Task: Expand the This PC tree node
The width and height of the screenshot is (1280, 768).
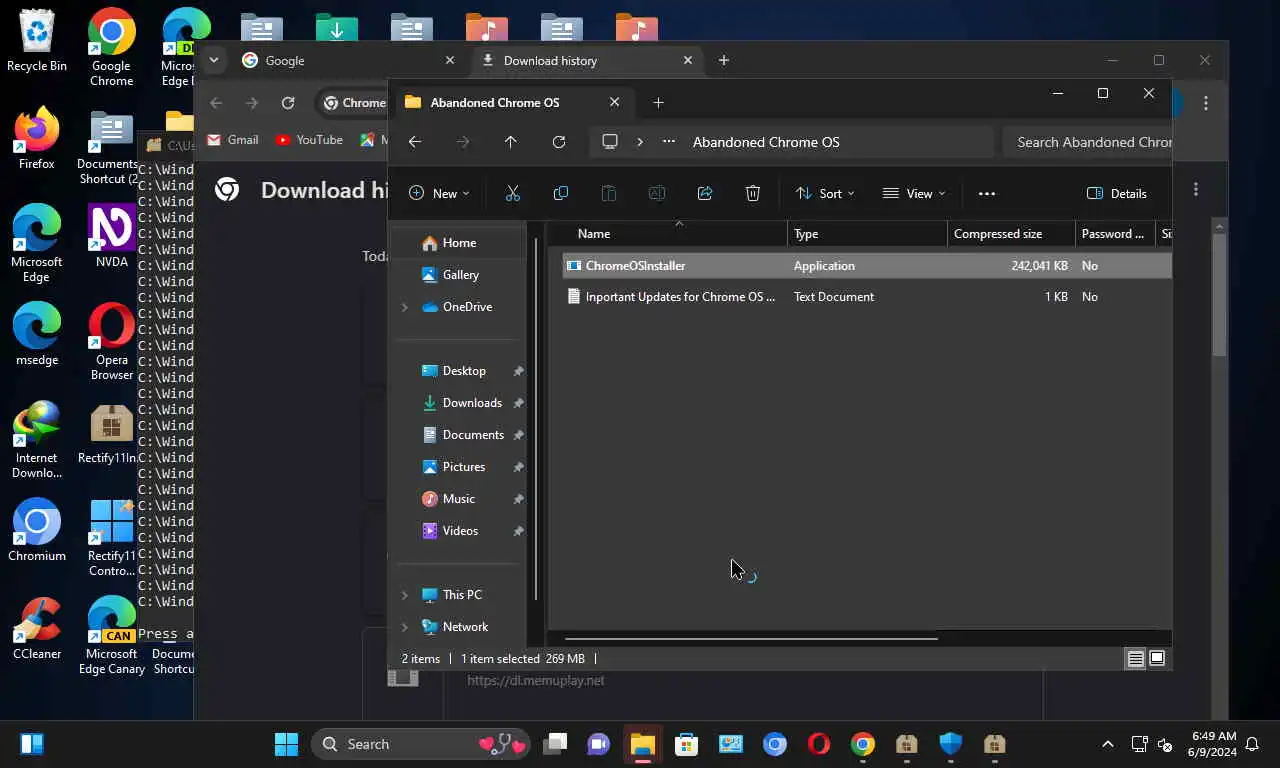Action: [405, 595]
